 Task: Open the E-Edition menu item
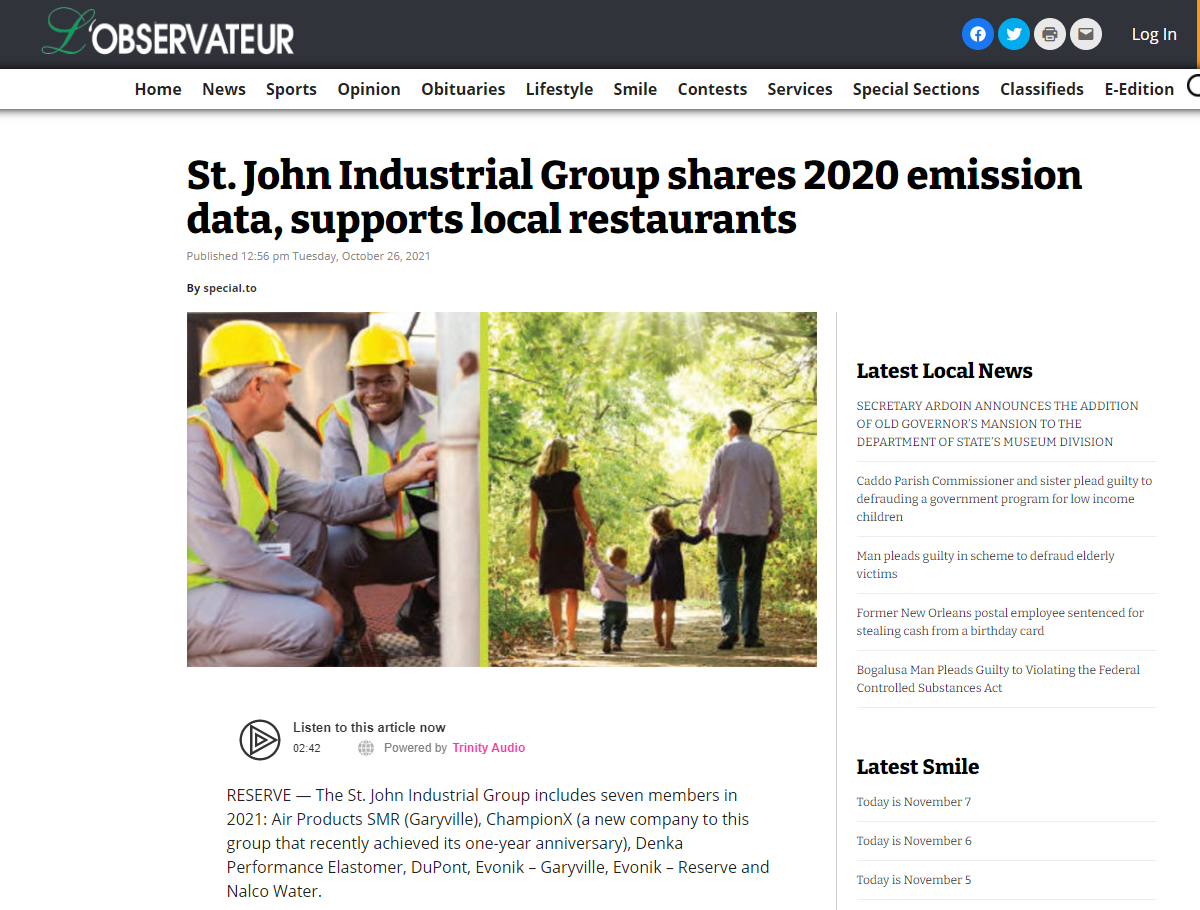[1139, 89]
